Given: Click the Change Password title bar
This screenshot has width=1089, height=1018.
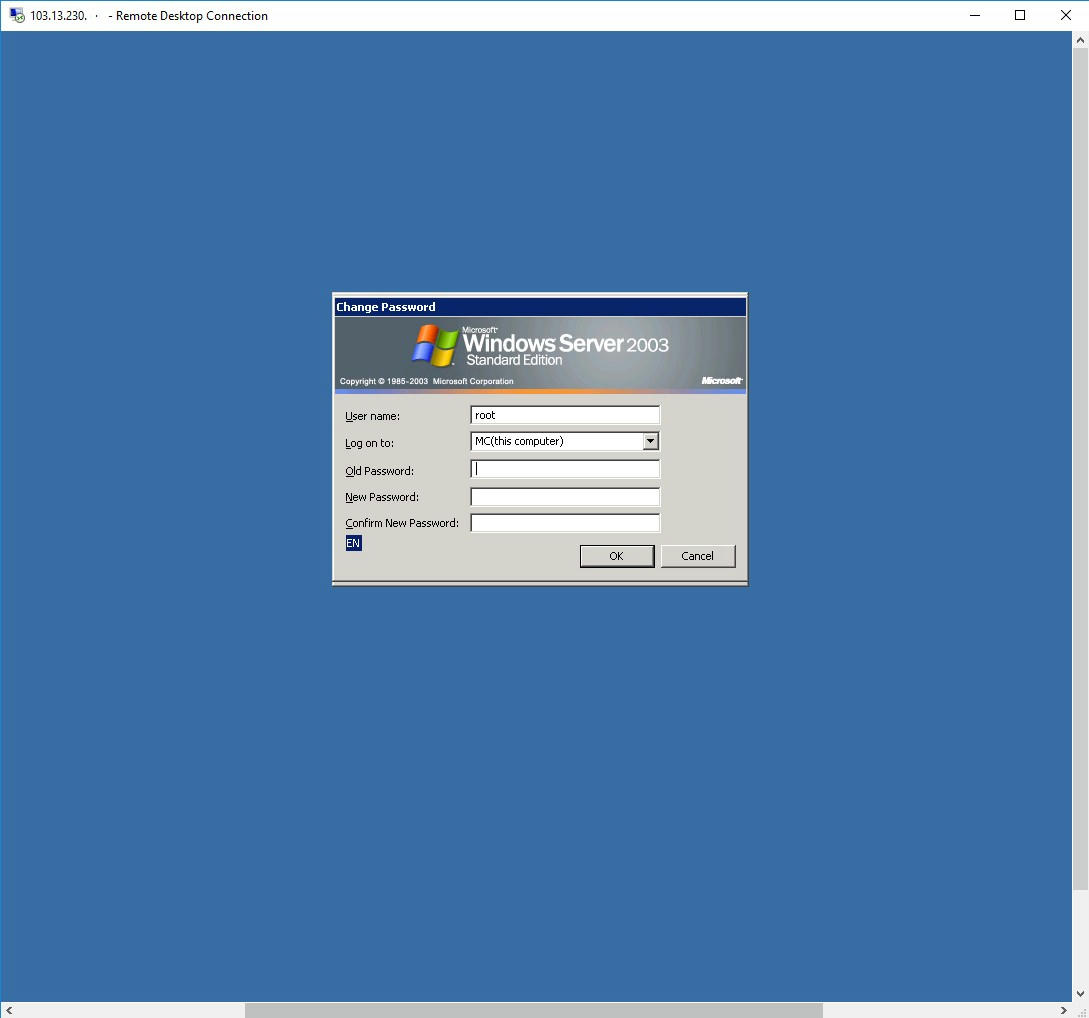Looking at the screenshot, I should pyautogui.click(x=540, y=307).
